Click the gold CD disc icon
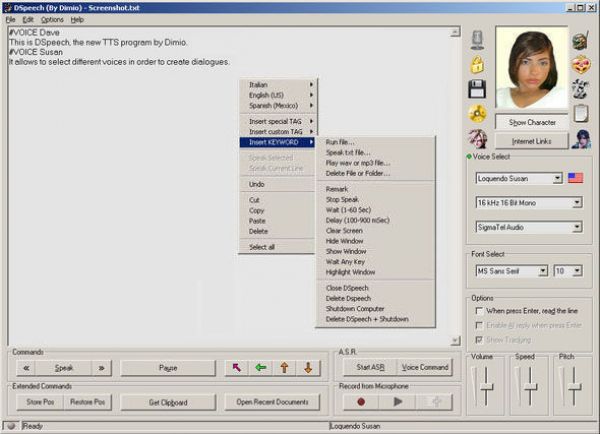Viewport: 600px width, 434px height. pos(478,113)
